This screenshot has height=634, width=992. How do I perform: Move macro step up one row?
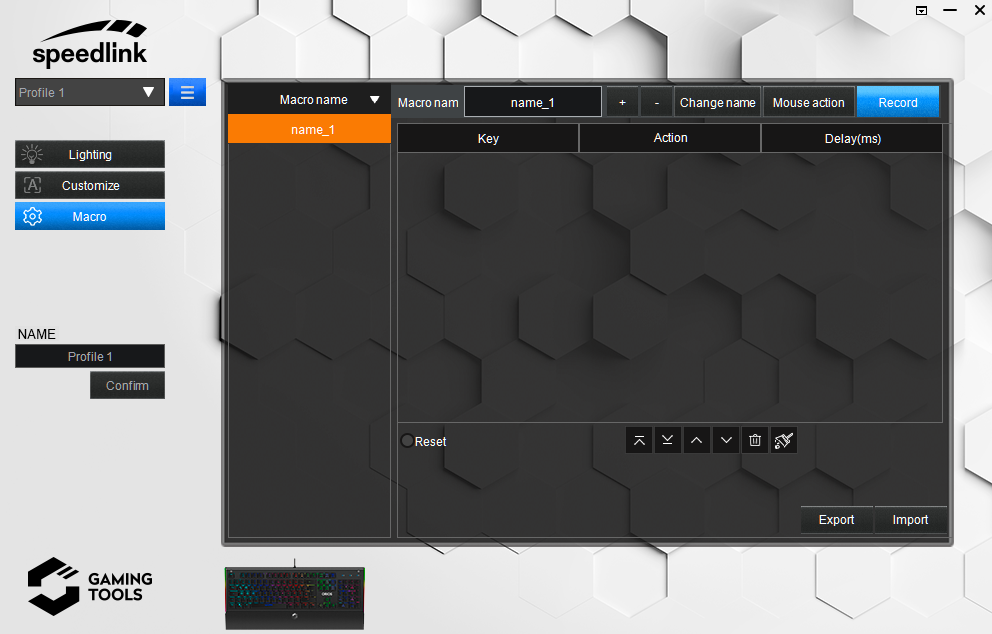coord(697,441)
